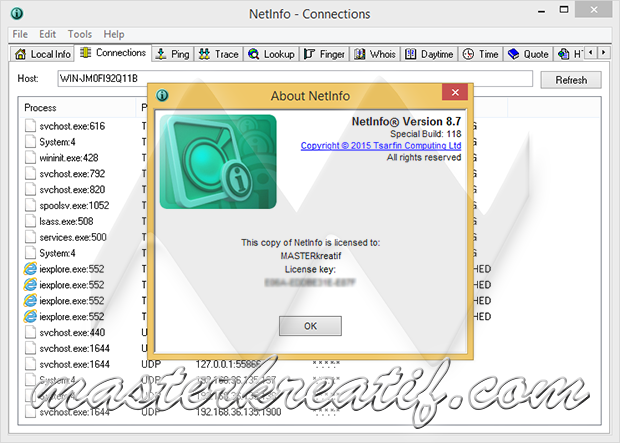Open the File menu
The image size is (620, 443).
click(20, 34)
